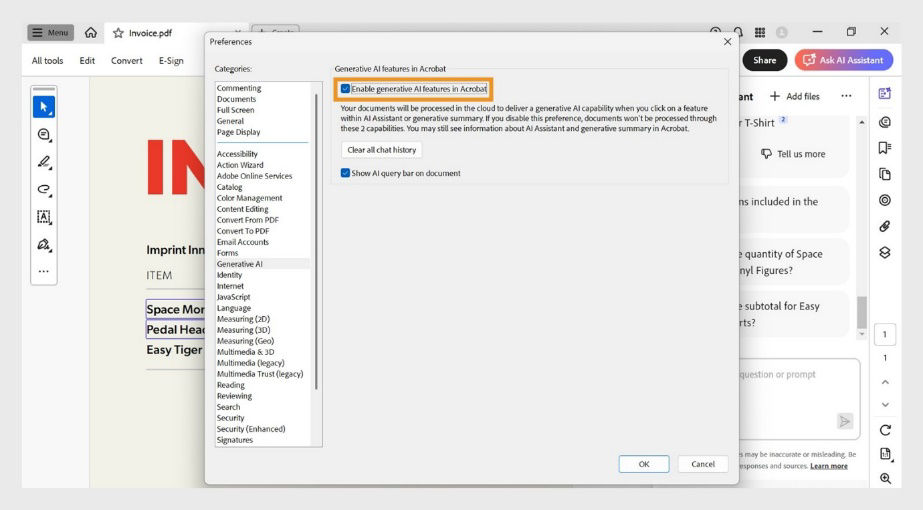Select Color Management category

click(250, 198)
